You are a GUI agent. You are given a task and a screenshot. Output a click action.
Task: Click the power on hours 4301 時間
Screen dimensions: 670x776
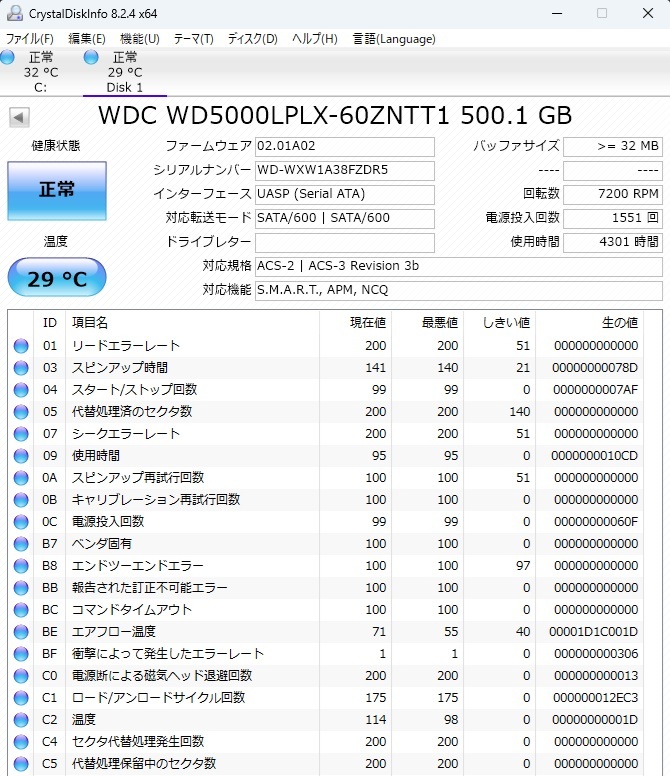pyautogui.click(x=613, y=242)
